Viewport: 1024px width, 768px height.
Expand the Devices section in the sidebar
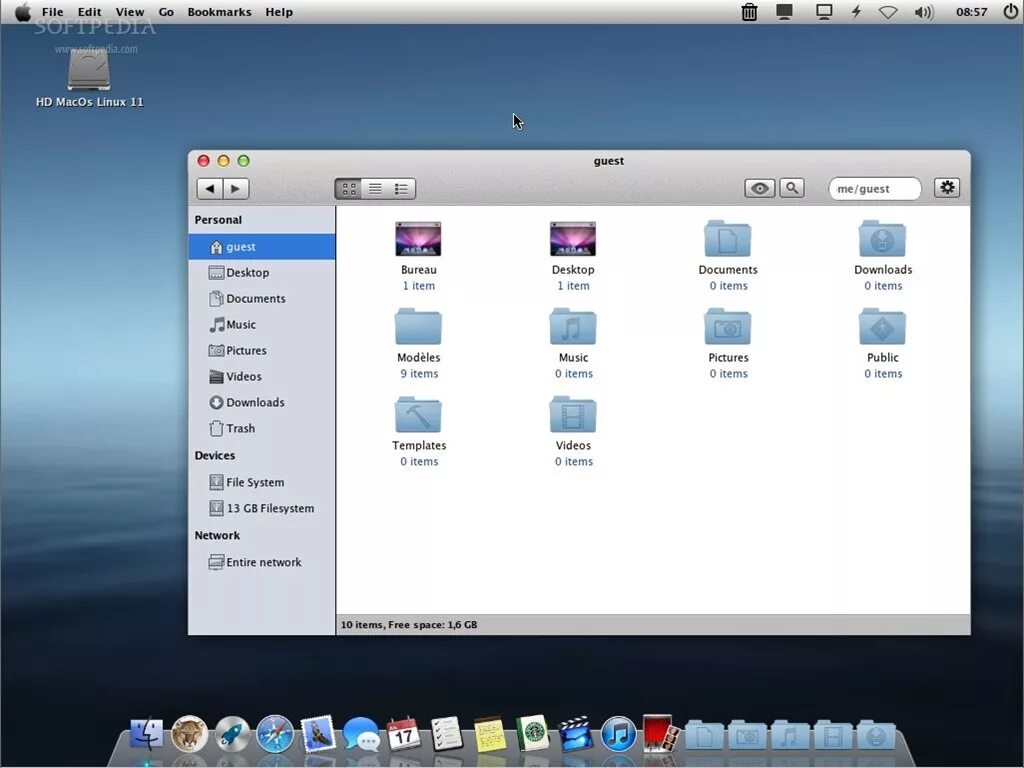click(214, 455)
